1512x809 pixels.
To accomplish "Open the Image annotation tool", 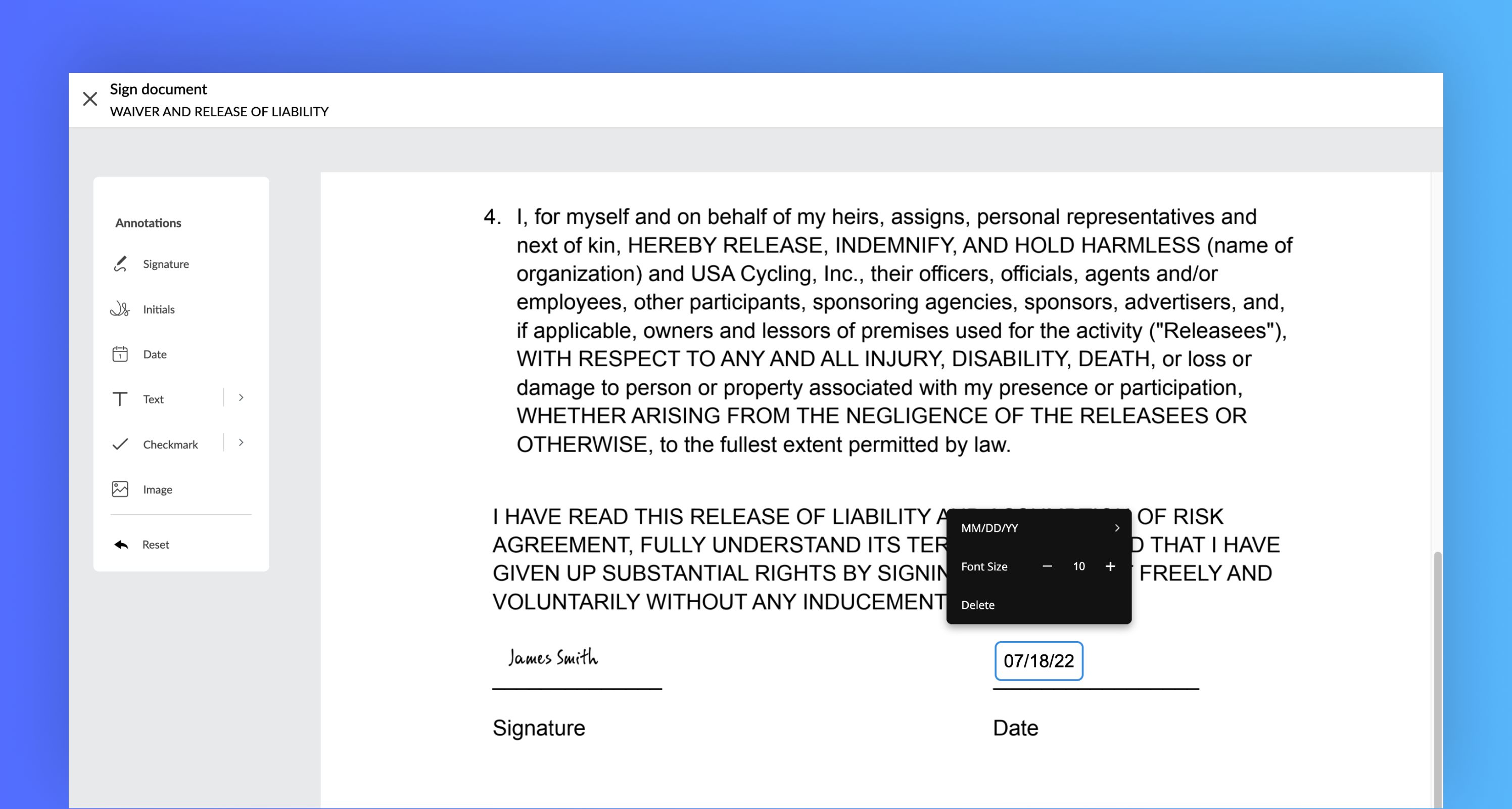I will point(156,489).
